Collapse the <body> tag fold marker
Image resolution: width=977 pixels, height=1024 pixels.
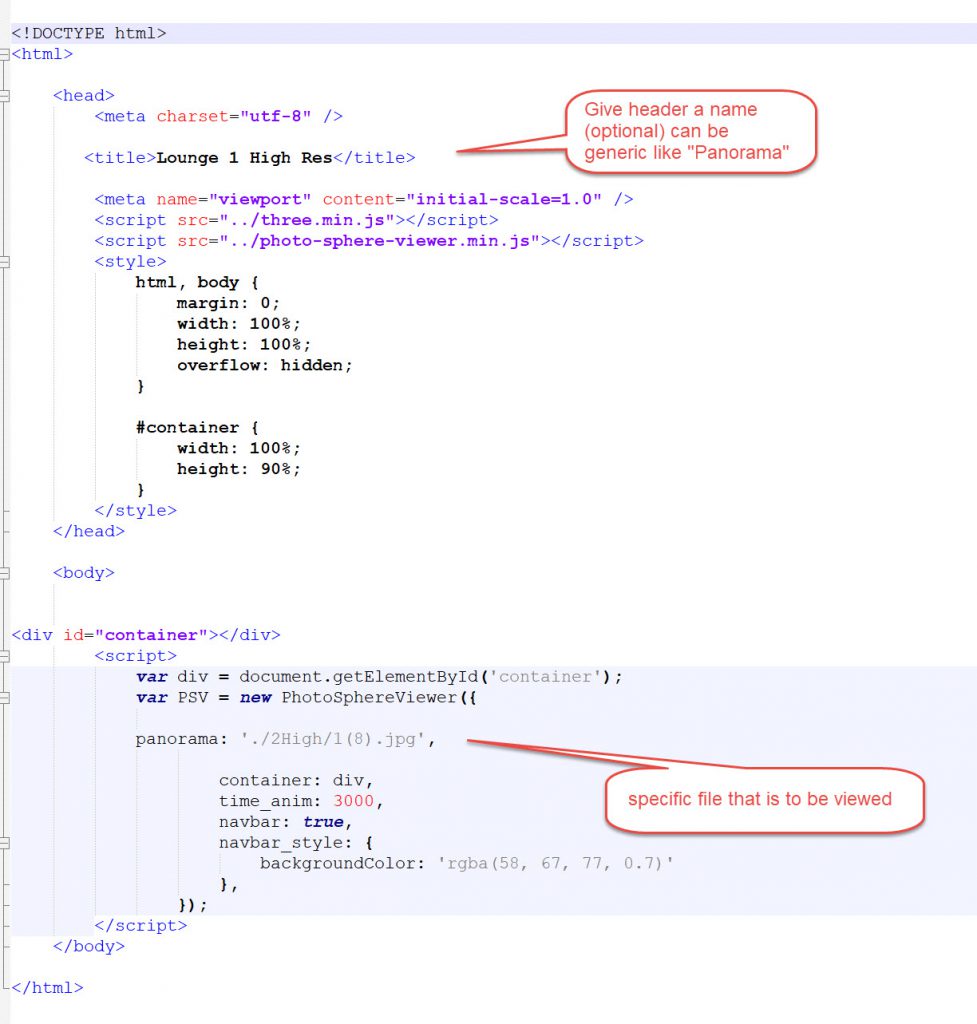tap(5, 573)
